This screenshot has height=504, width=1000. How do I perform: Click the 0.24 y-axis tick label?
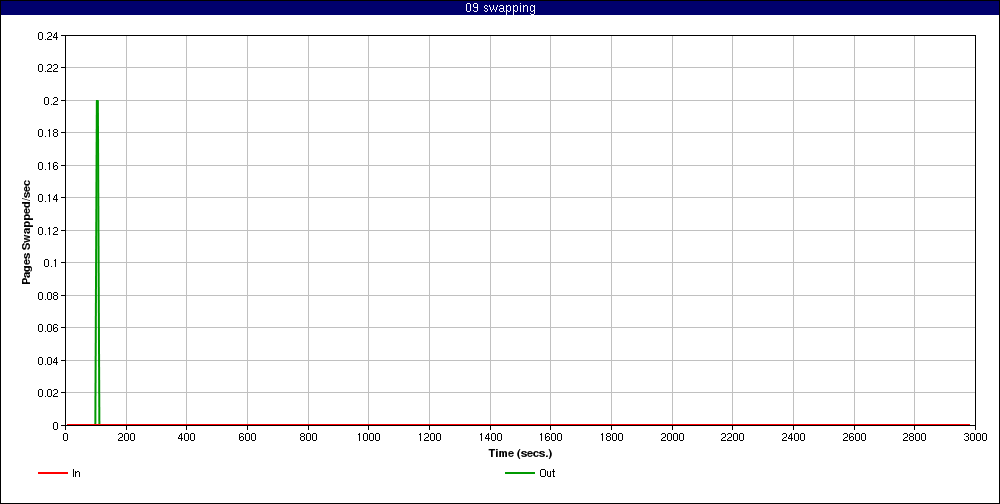[x=47, y=36]
